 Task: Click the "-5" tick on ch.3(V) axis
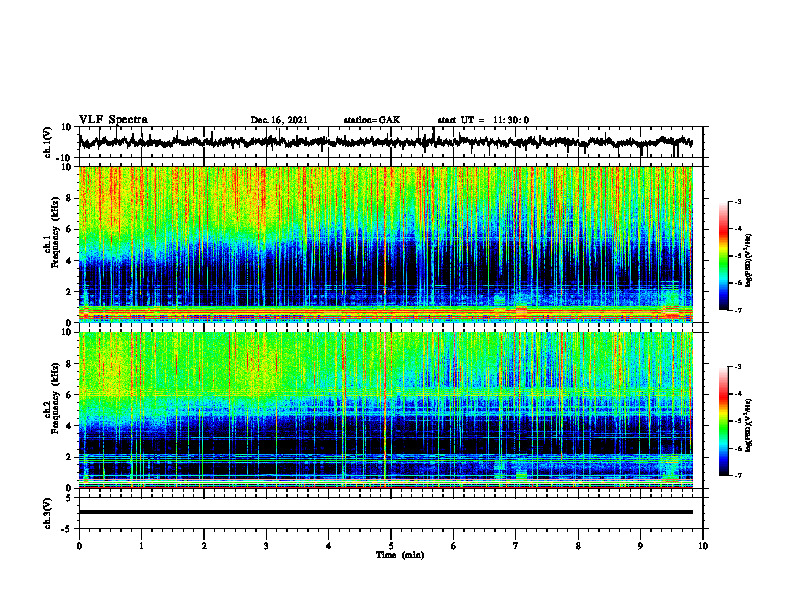point(68,528)
